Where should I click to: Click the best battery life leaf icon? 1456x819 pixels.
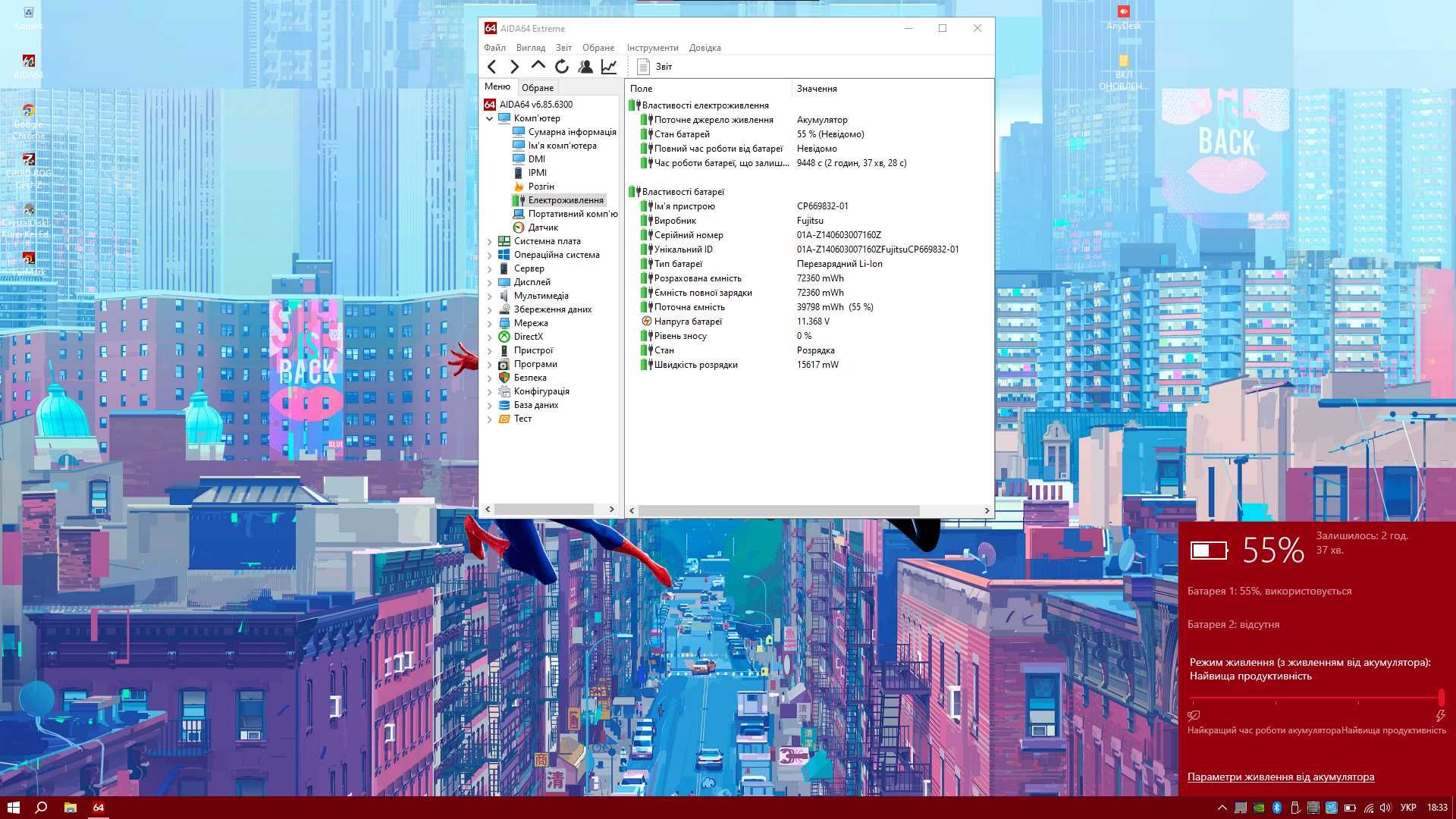pyautogui.click(x=1194, y=715)
